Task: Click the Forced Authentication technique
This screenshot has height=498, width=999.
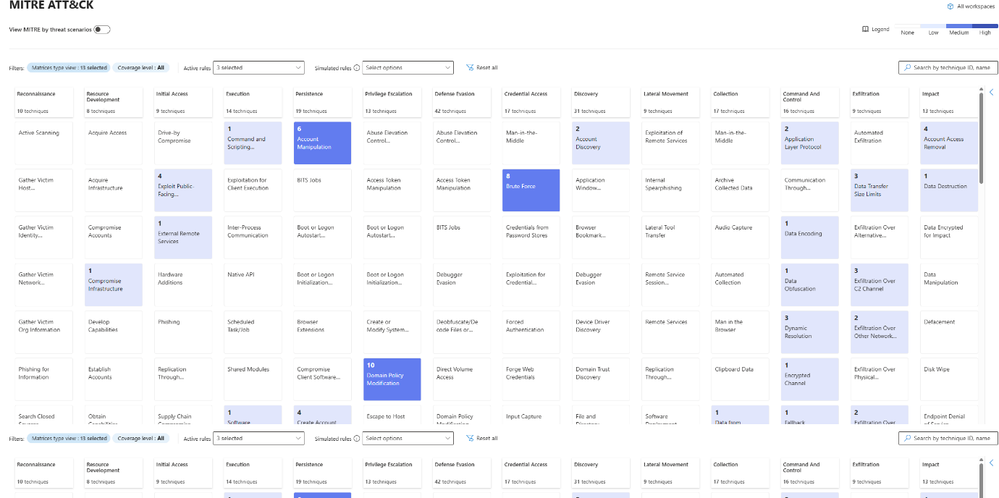Action: [x=531, y=332]
